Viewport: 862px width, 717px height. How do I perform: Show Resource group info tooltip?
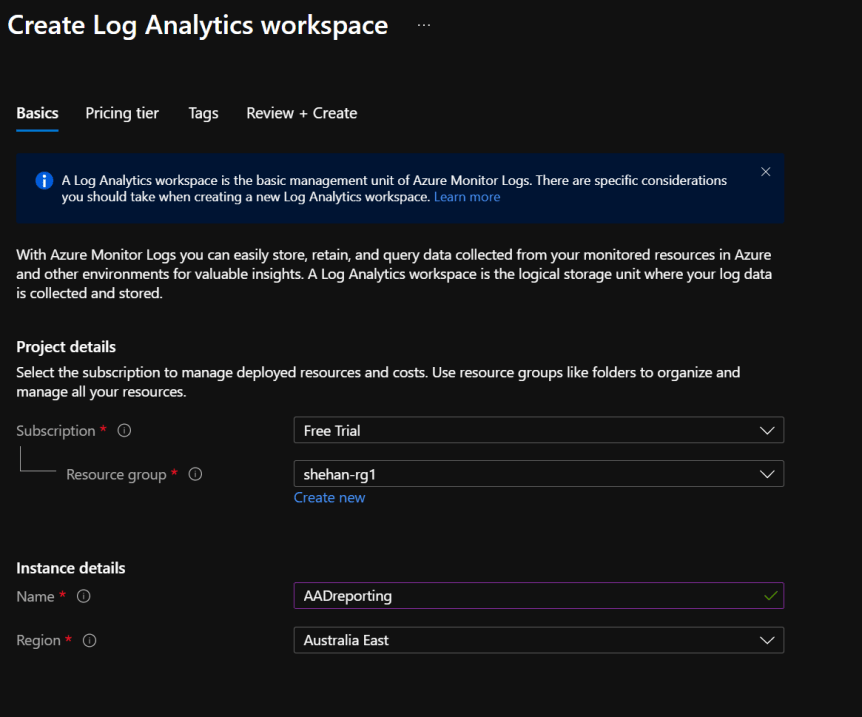(195, 474)
